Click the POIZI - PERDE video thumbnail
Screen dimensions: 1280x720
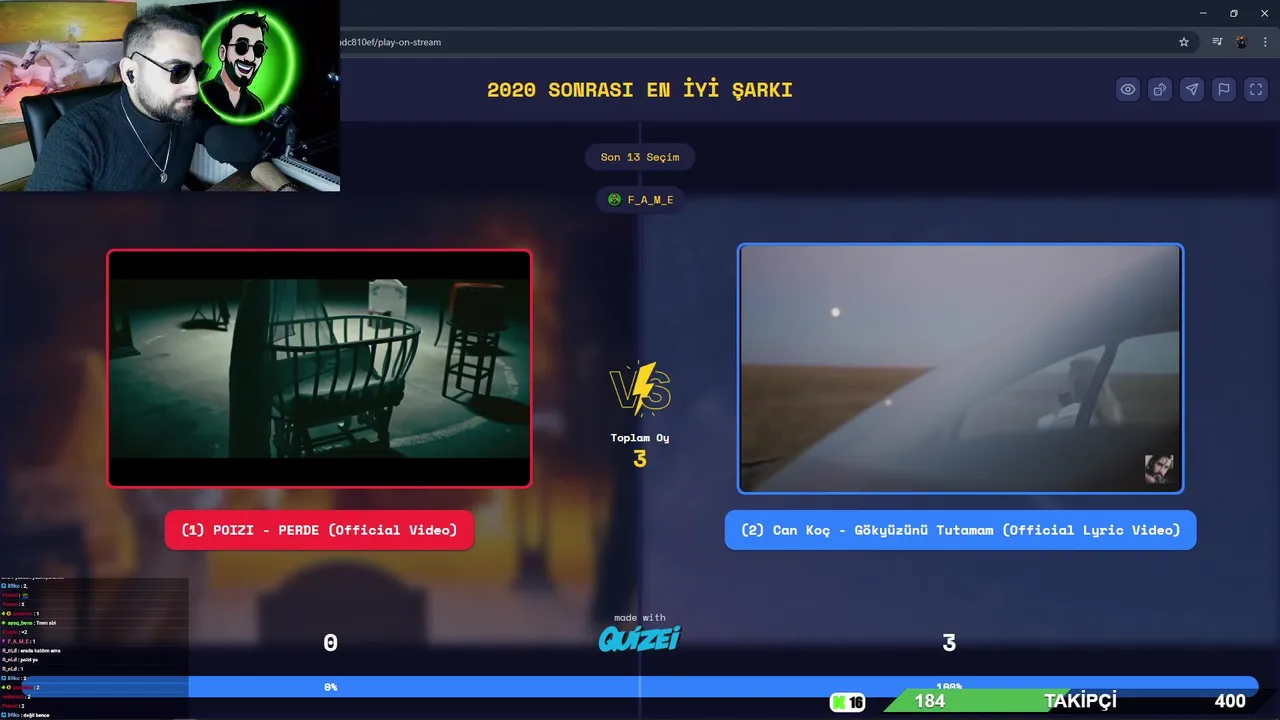tap(319, 368)
